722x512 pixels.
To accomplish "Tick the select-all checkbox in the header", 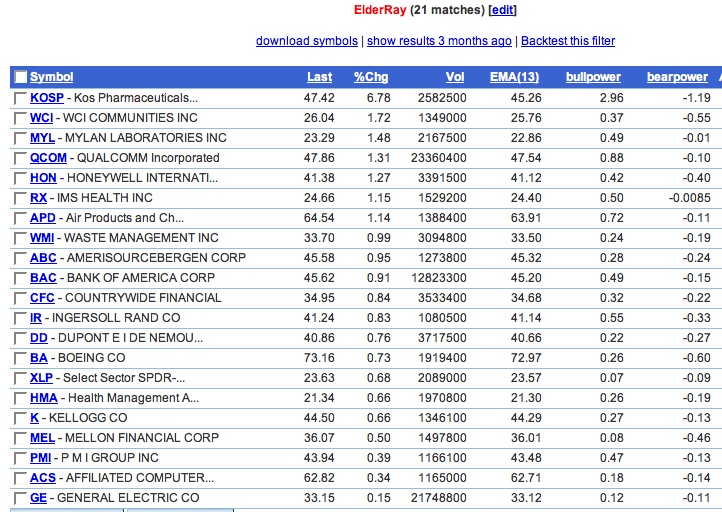I will (20, 77).
